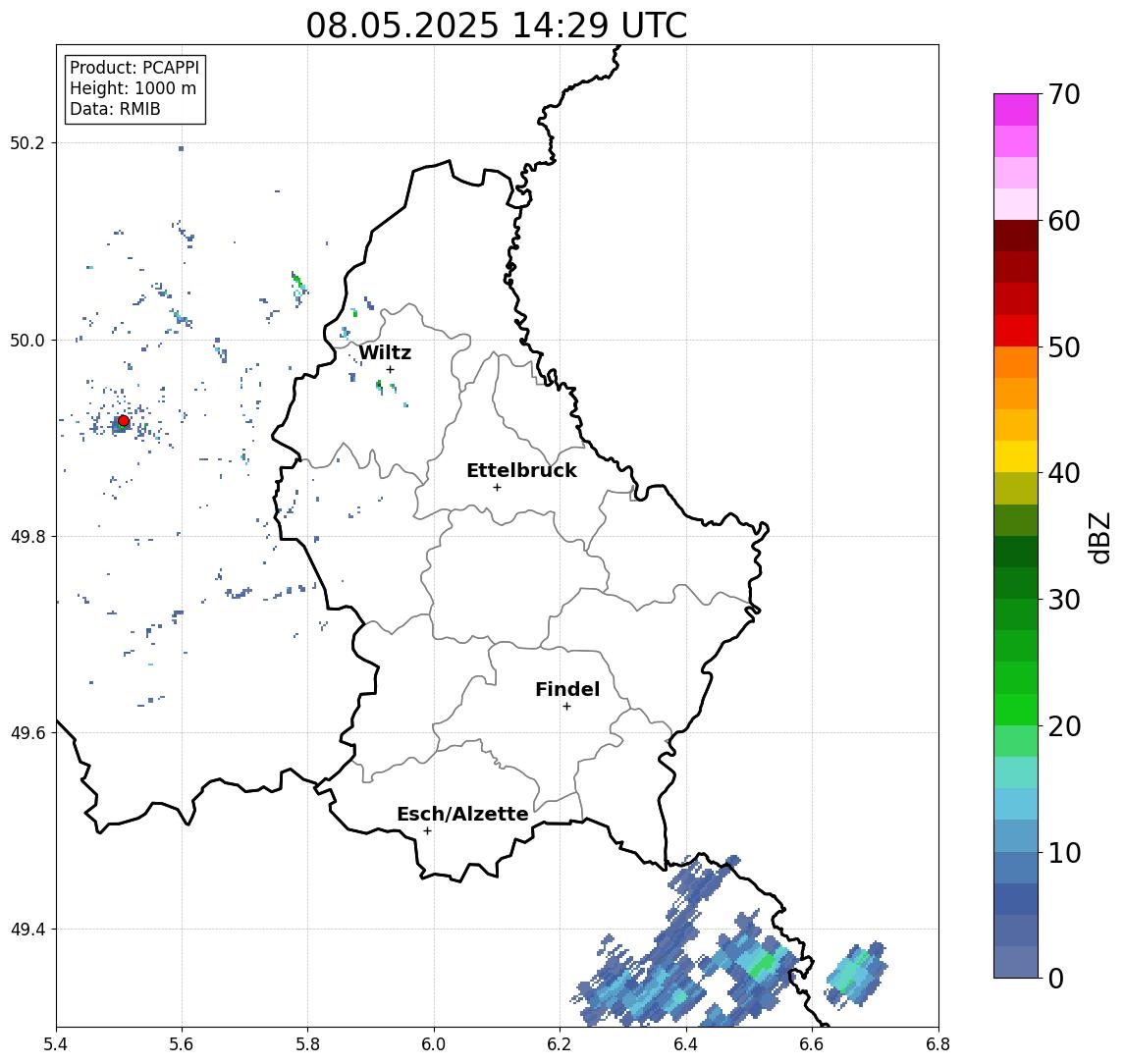Click the longitude tick label 6.6

(812, 1044)
